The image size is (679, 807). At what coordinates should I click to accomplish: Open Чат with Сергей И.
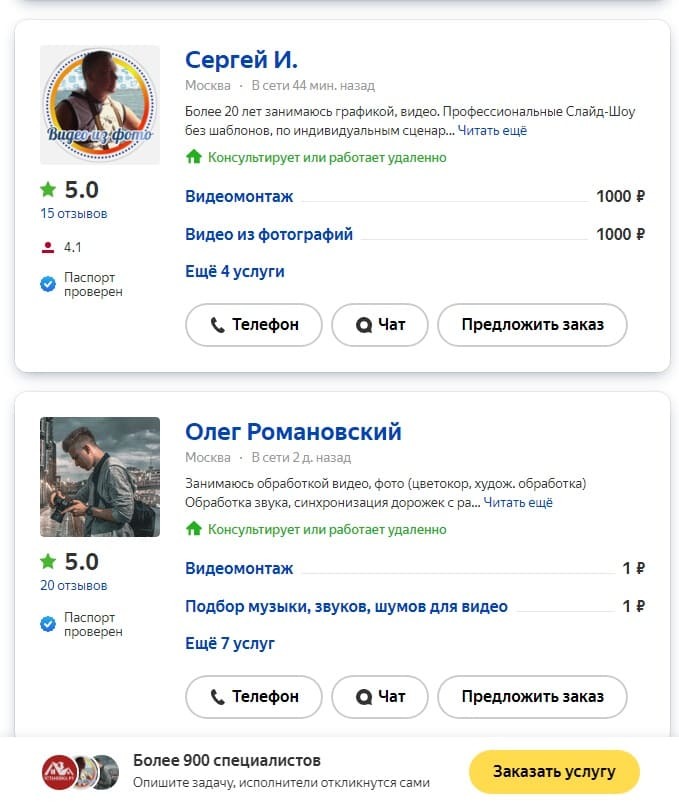tap(380, 325)
